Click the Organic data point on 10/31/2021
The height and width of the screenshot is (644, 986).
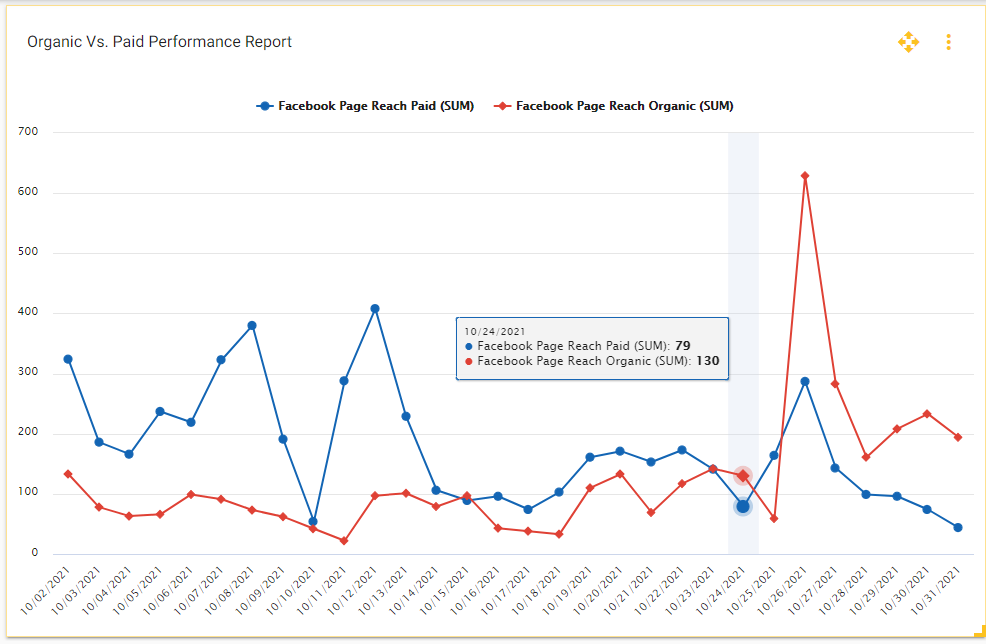(958, 437)
